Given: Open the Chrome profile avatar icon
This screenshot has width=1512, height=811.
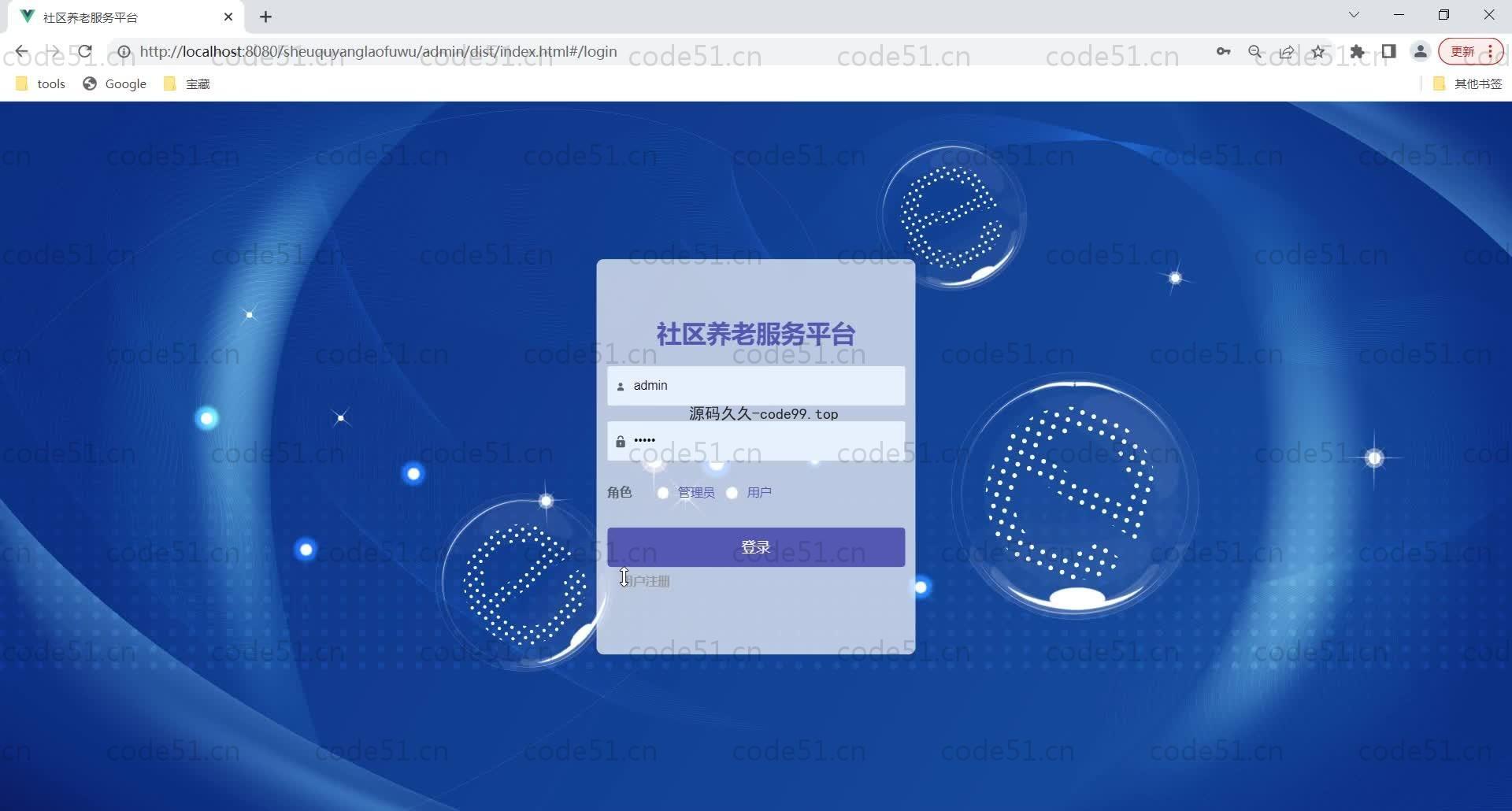Looking at the screenshot, I should click(1421, 52).
